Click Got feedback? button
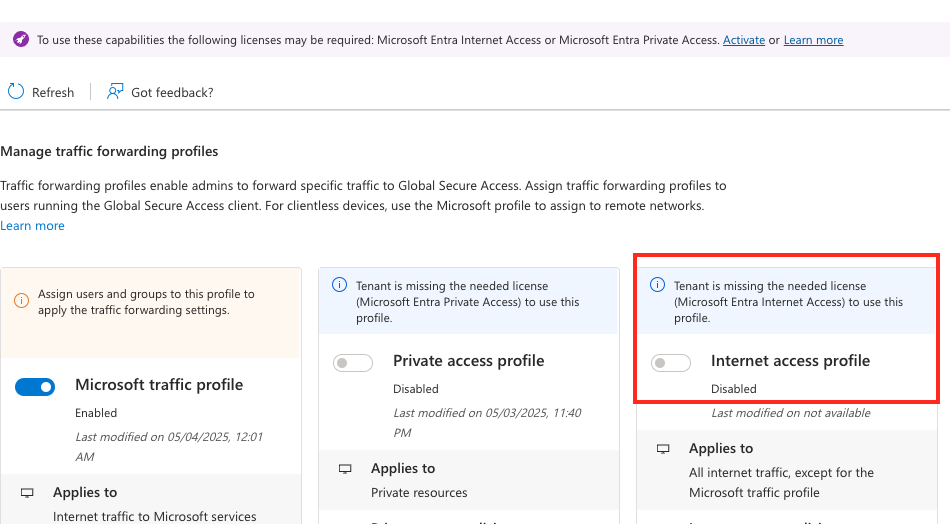Viewport: 950px width, 524px height. click(172, 92)
